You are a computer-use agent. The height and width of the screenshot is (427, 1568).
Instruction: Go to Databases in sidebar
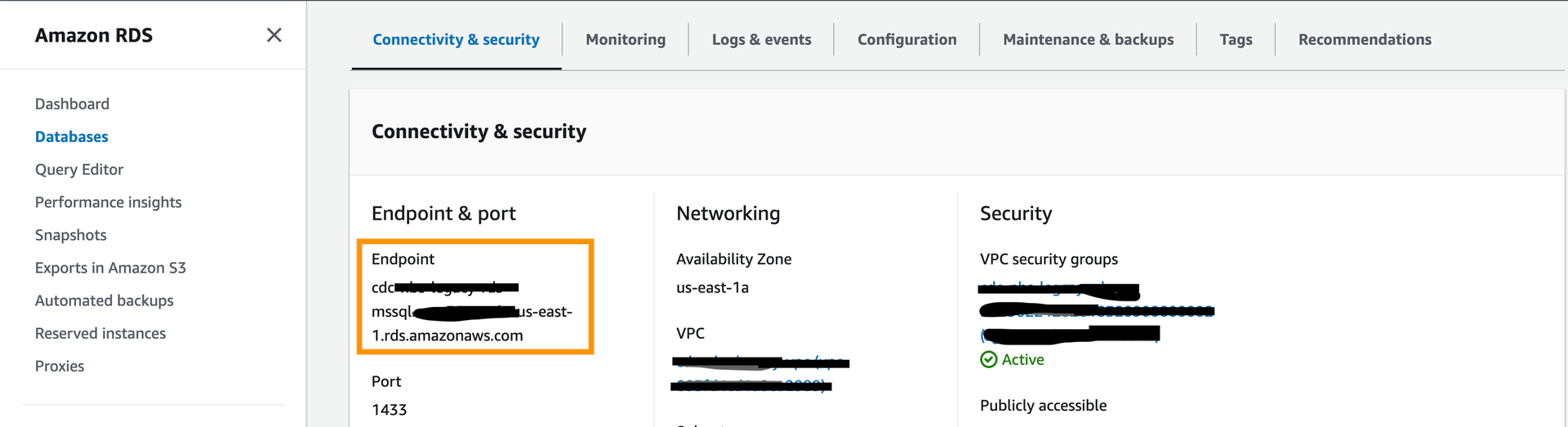click(71, 136)
